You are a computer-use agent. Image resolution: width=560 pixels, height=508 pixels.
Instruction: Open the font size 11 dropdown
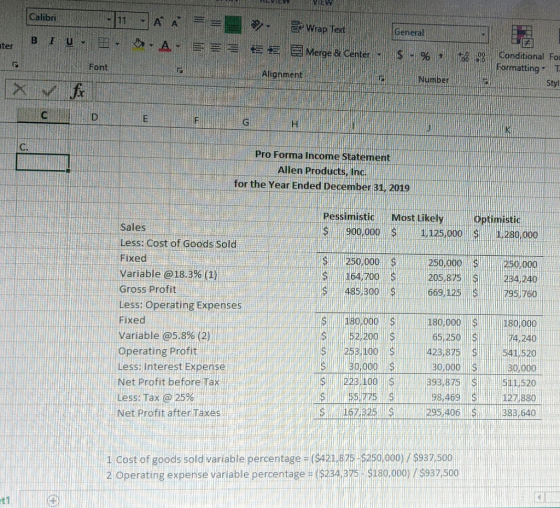[x=143, y=21]
